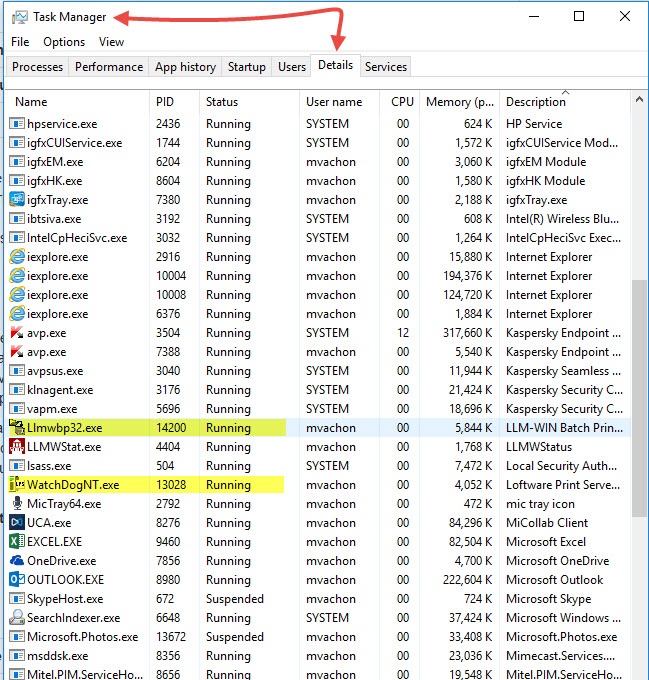Sort by the Name column header

(x=77, y=102)
